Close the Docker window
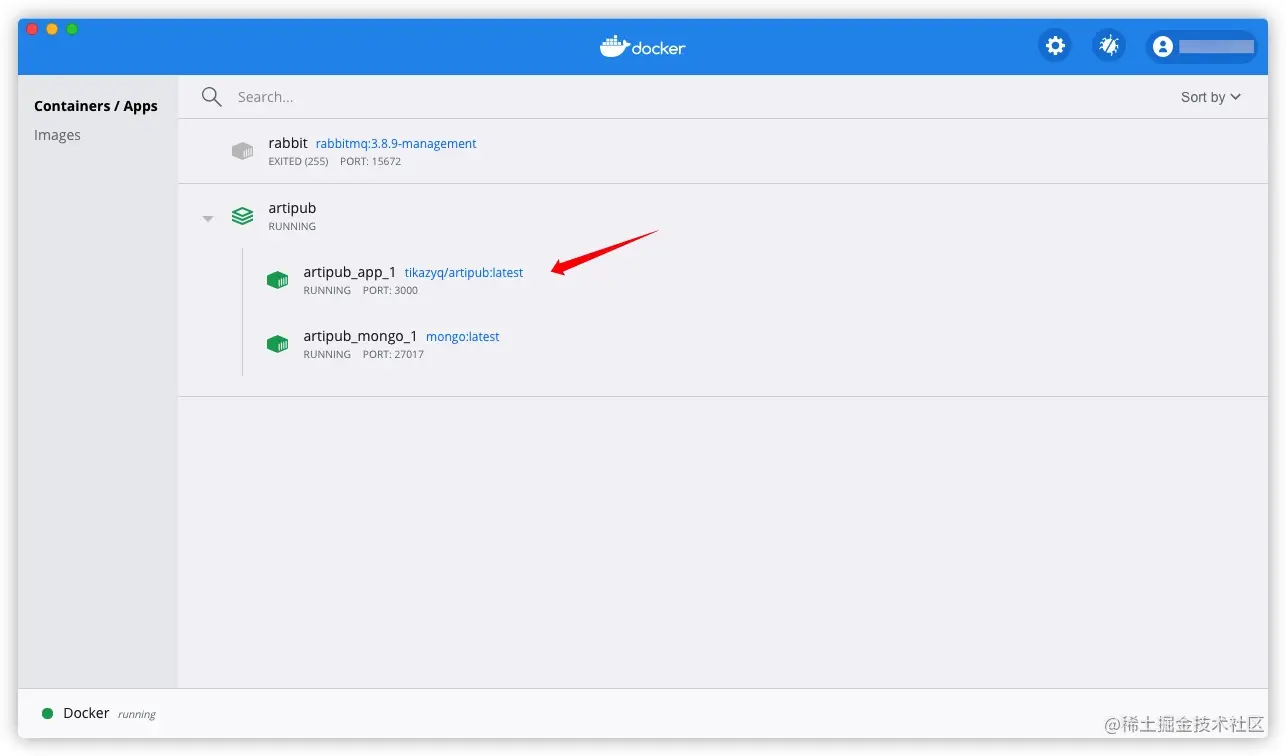Viewport: 1286px width, 756px height. (x=32, y=29)
